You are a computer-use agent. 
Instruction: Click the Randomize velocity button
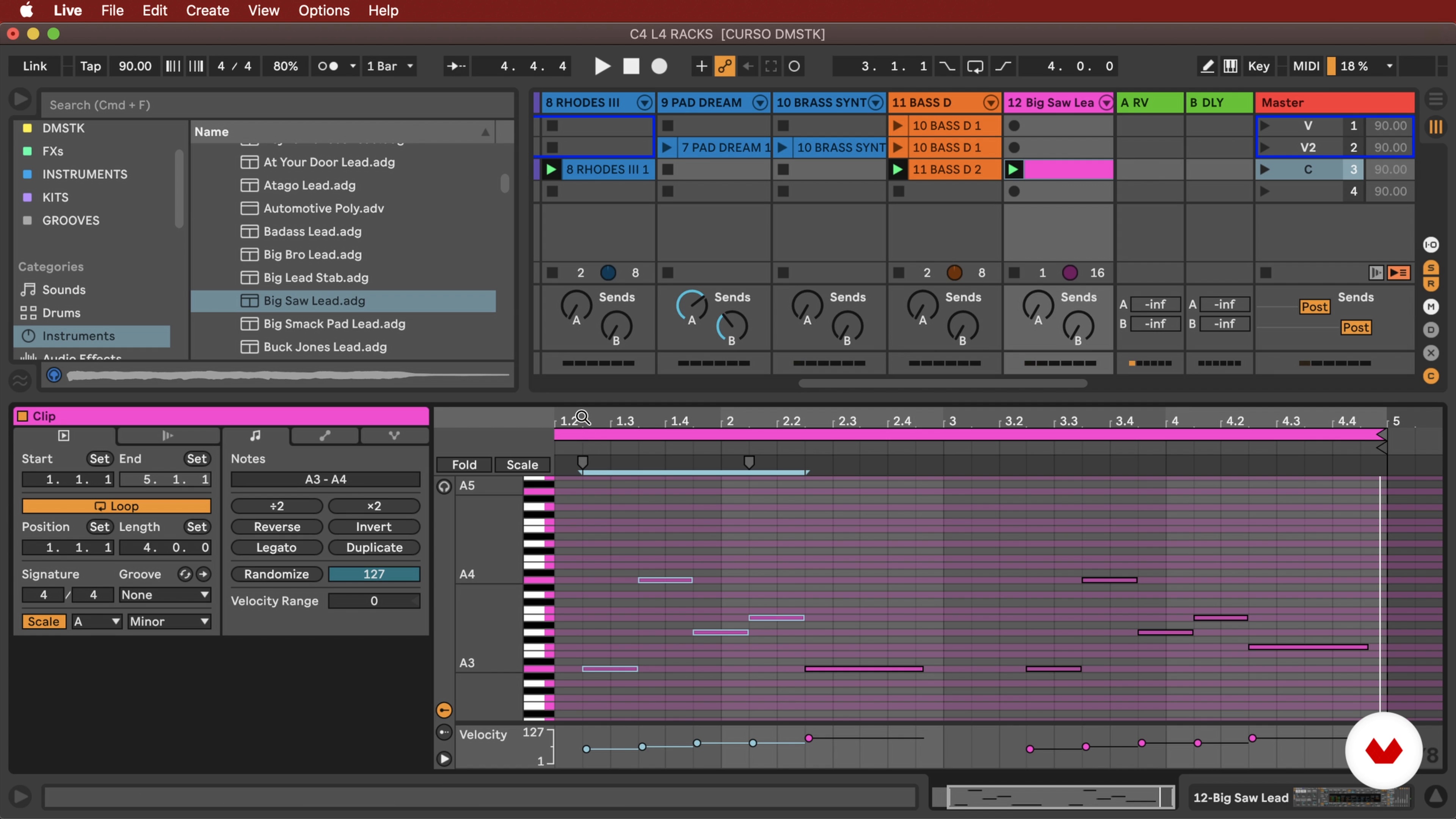pos(277,574)
